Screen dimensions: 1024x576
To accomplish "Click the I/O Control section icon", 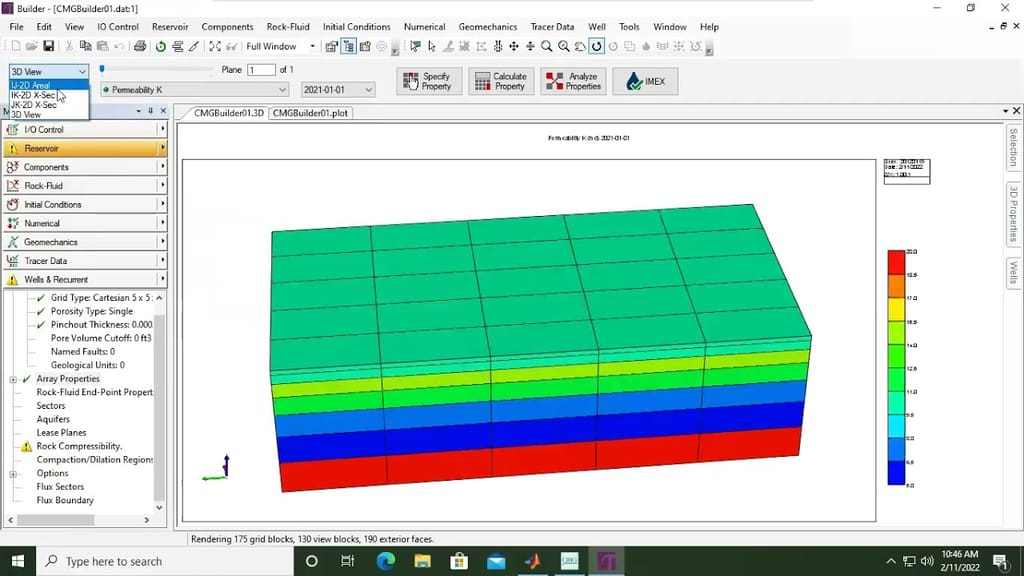I will point(12,129).
